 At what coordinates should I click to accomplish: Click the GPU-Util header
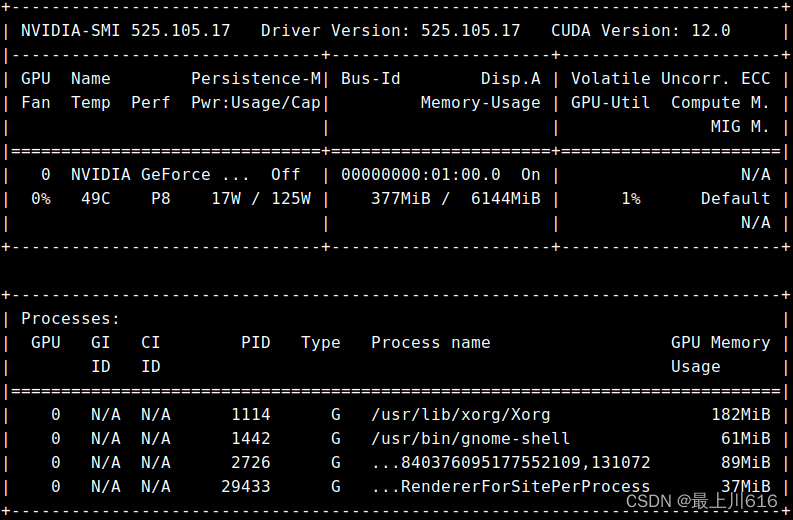coord(610,103)
